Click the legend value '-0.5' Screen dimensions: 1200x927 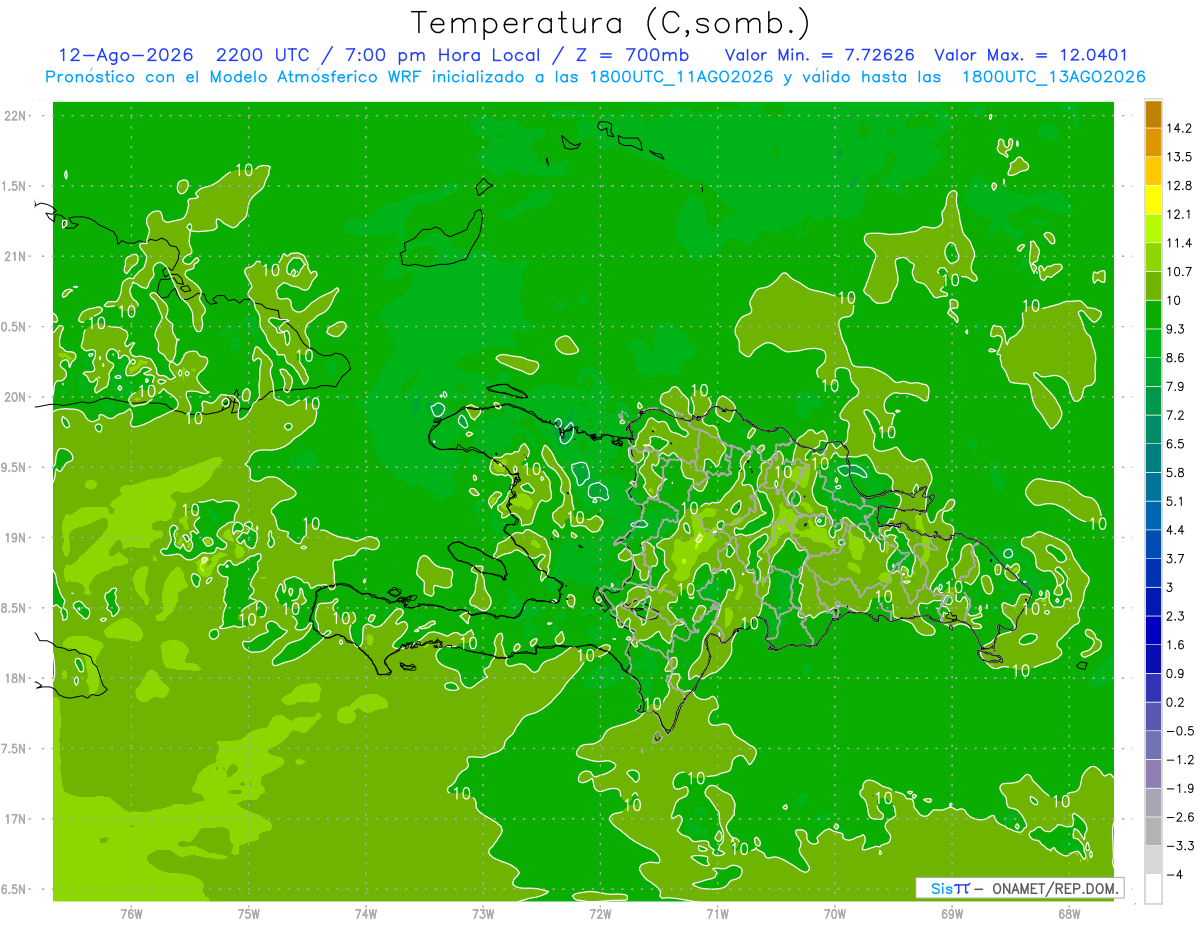point(1180,731)
